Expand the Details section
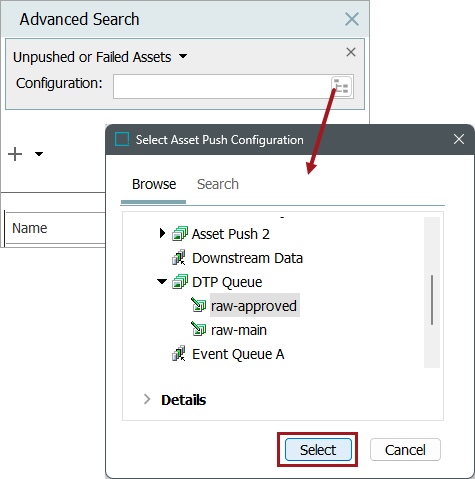Viewport: 475px width, 479px height. click(x=147, y=399)
